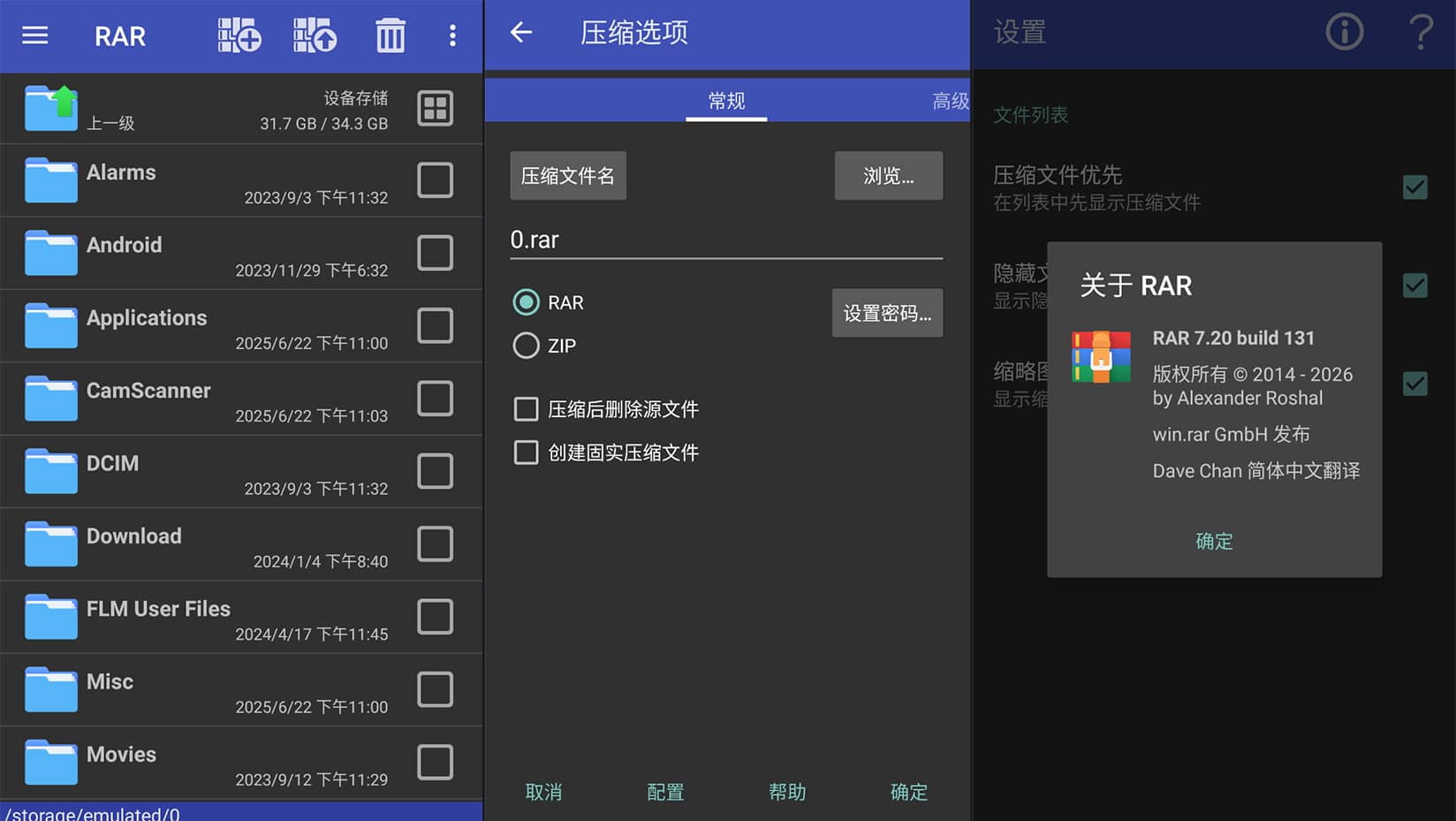Open the three-dot overflow menu
This screenshot has height=821, width=1456.
452,35
